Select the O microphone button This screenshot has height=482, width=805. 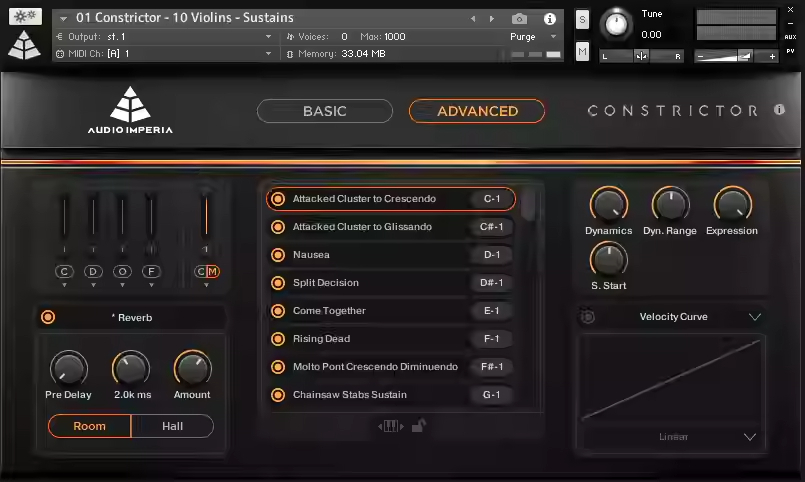(122, 272)
